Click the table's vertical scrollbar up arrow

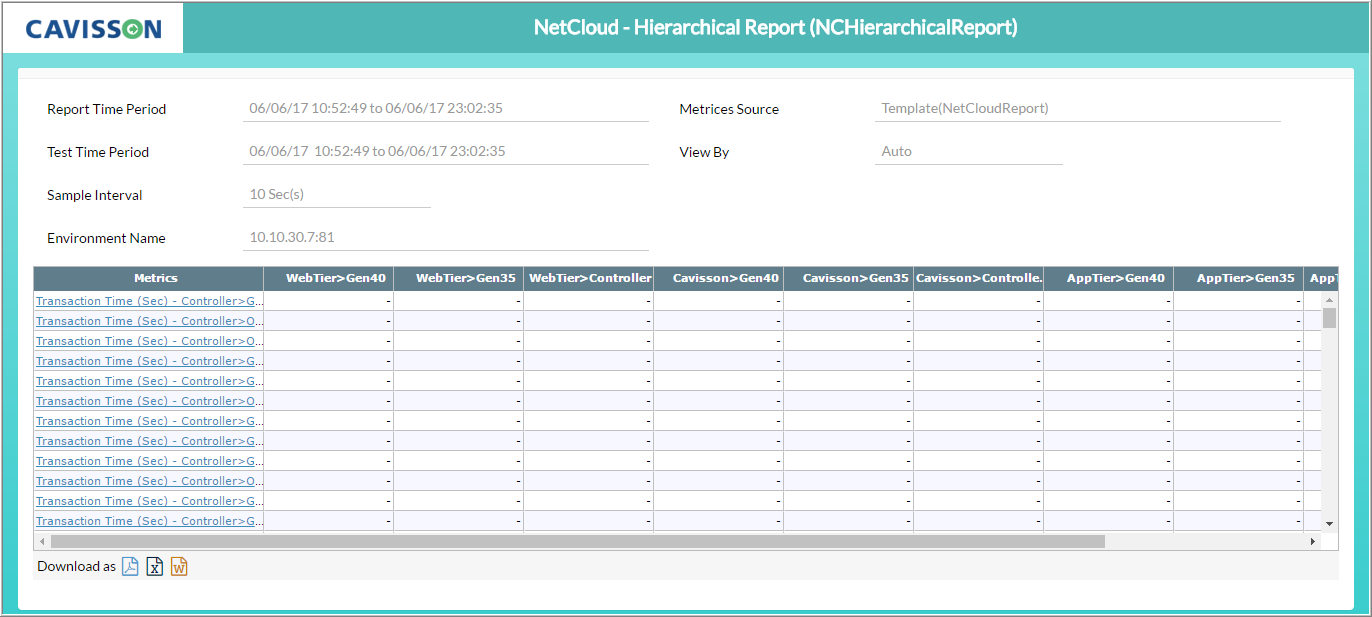click(1329, 299)
